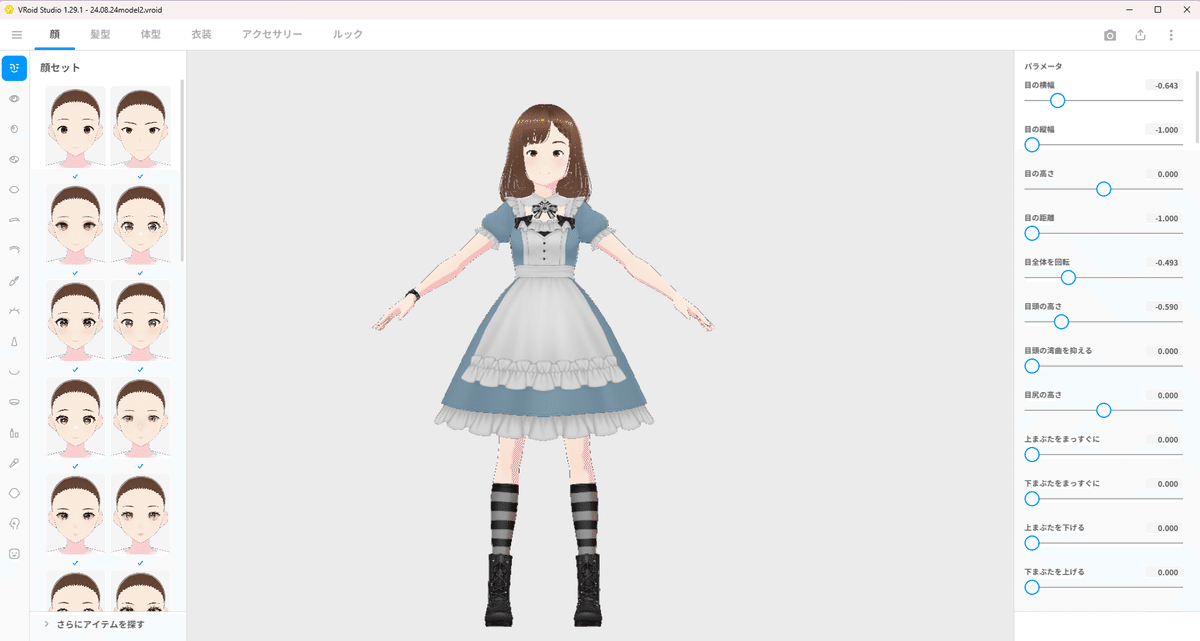The height and width of the screenshot is (641, 1200).
Task: Click the 目頭の高さ slider handle
Action: [x=1061, y=322]
